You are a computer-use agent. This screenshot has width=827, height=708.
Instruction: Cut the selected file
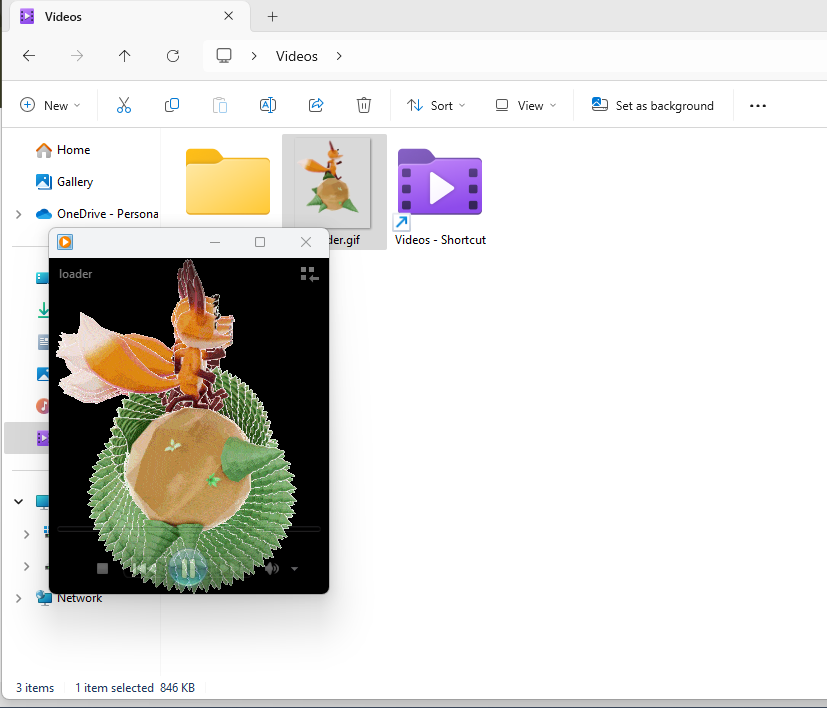pos(123,104)
